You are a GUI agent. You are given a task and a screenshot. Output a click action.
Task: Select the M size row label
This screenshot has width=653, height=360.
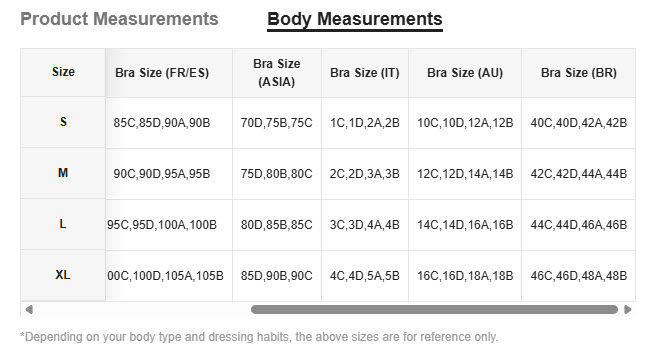(63, 173)
